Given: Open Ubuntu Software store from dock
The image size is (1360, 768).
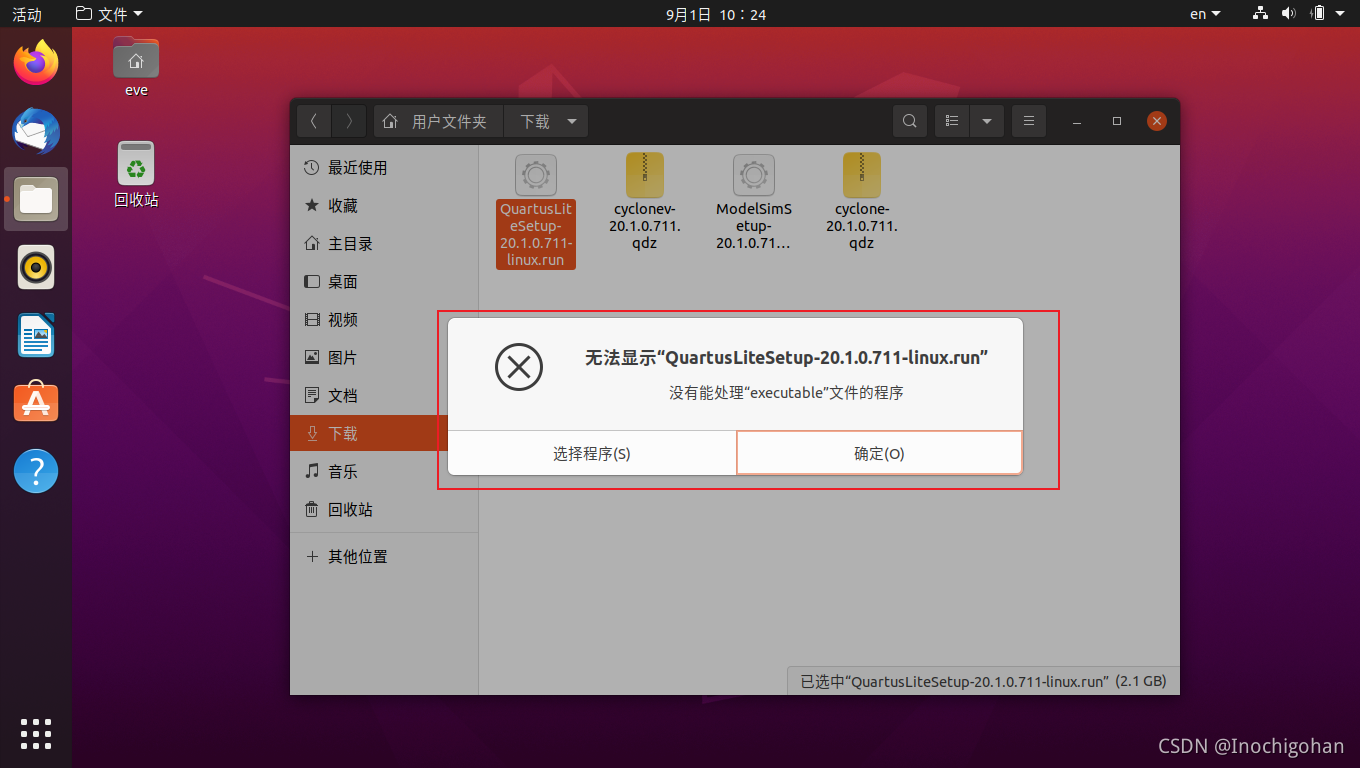Looking at the screenshot, I should point(36,402).
